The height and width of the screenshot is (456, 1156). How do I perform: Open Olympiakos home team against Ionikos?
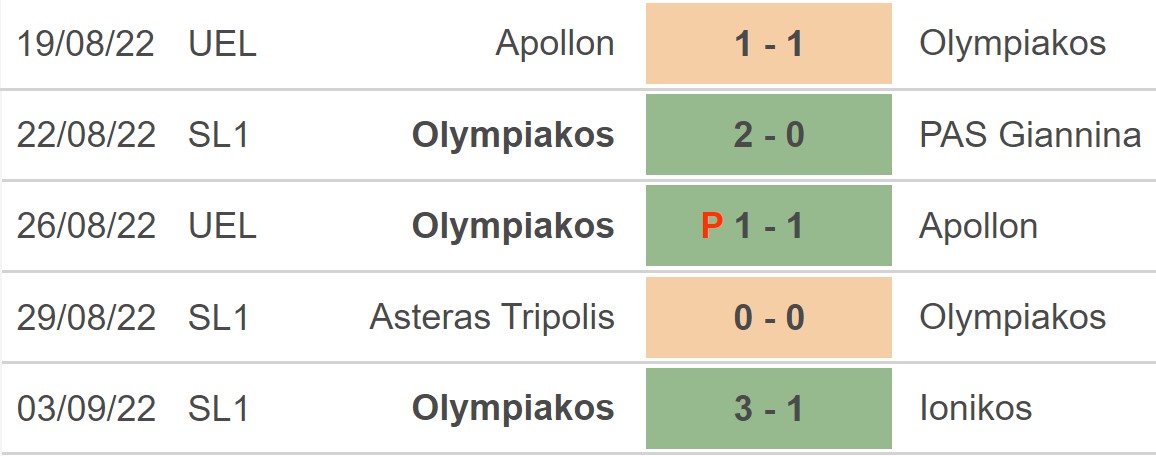[x=513, y=408]
